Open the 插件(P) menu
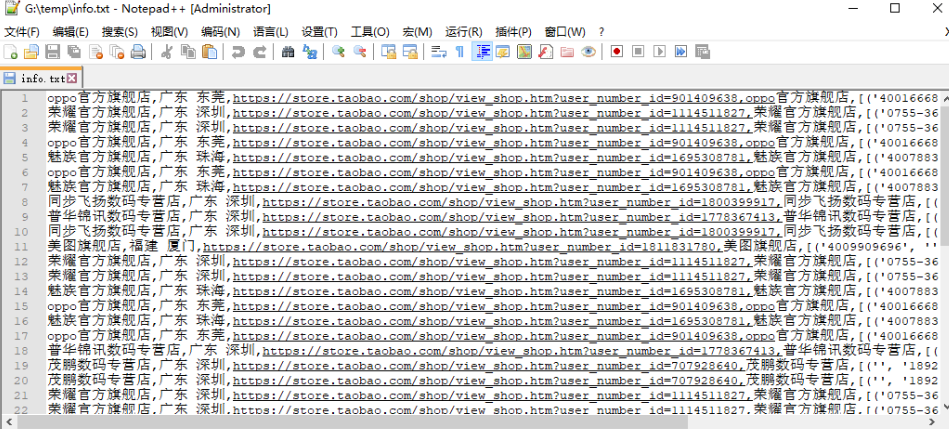The image size is (949, 429). tap(513, 31)
